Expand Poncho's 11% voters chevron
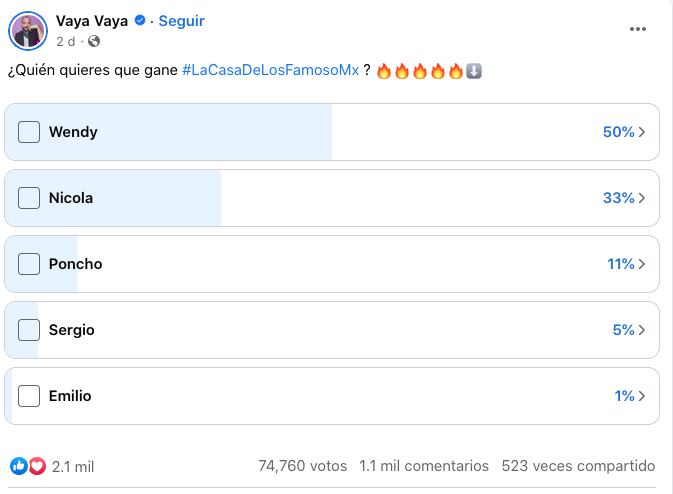This screenshot has height=494, width=673. pyautogui.click(x=641, y=264)
